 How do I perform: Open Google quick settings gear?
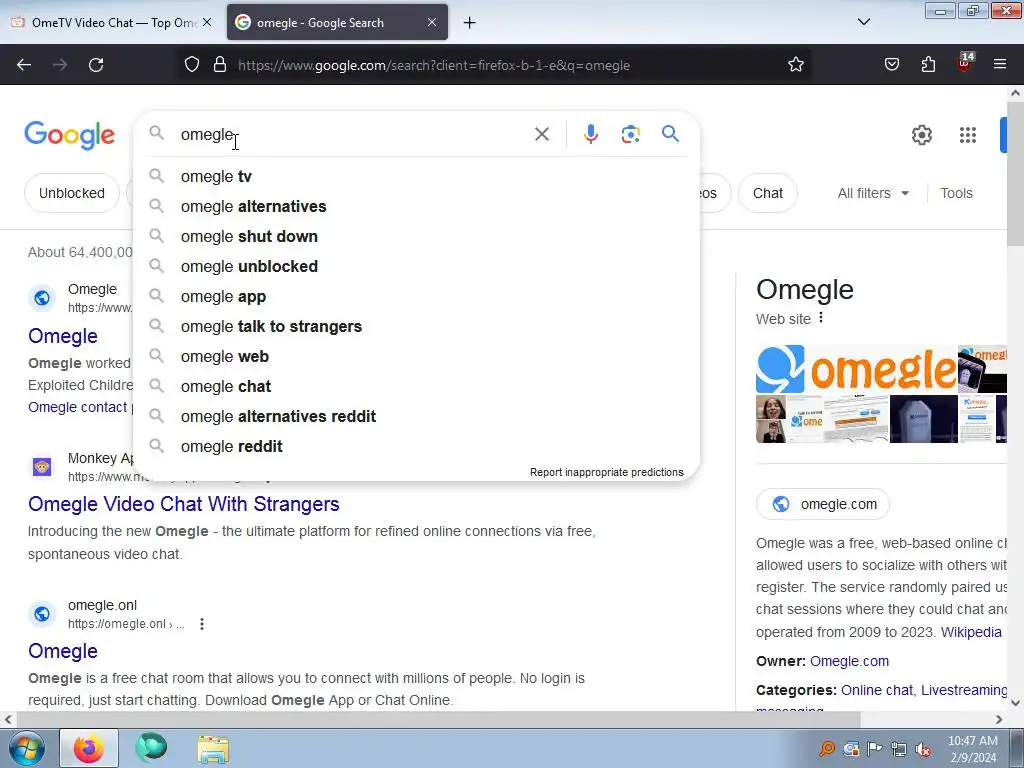921,135
